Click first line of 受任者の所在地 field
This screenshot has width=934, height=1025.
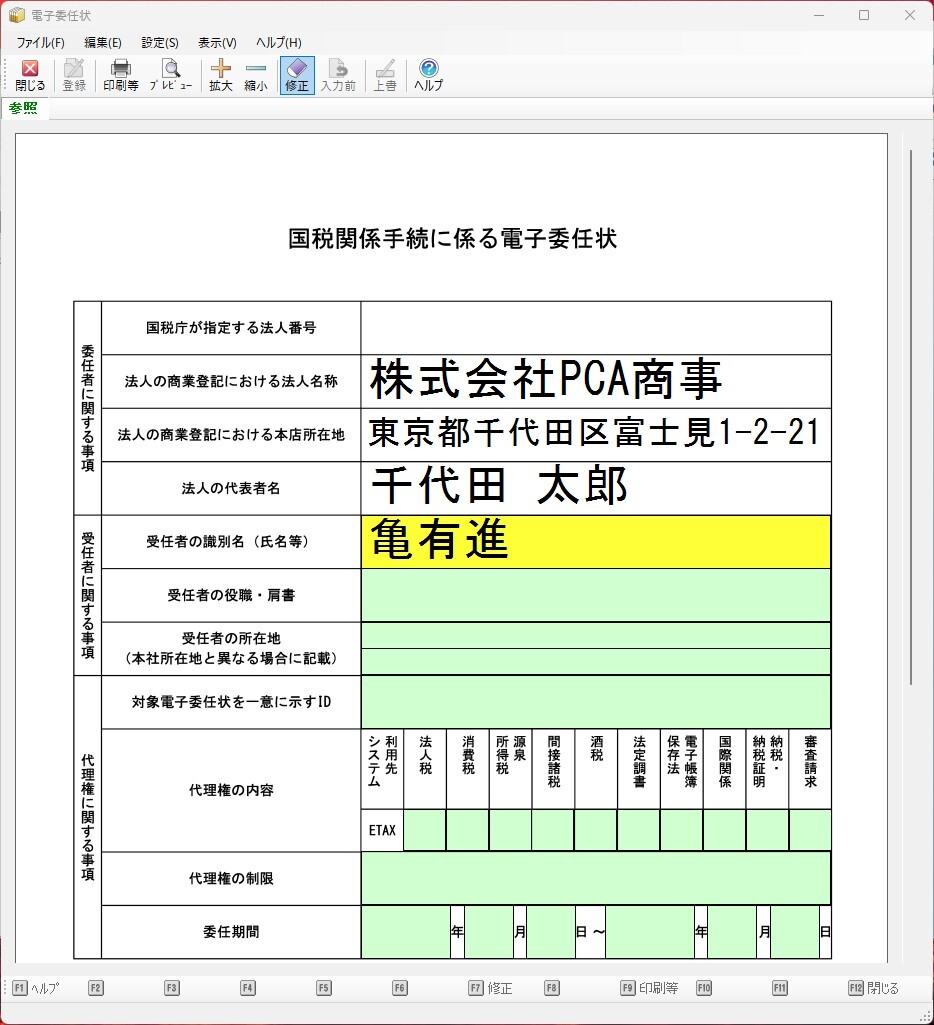click(x=595, y=635)
